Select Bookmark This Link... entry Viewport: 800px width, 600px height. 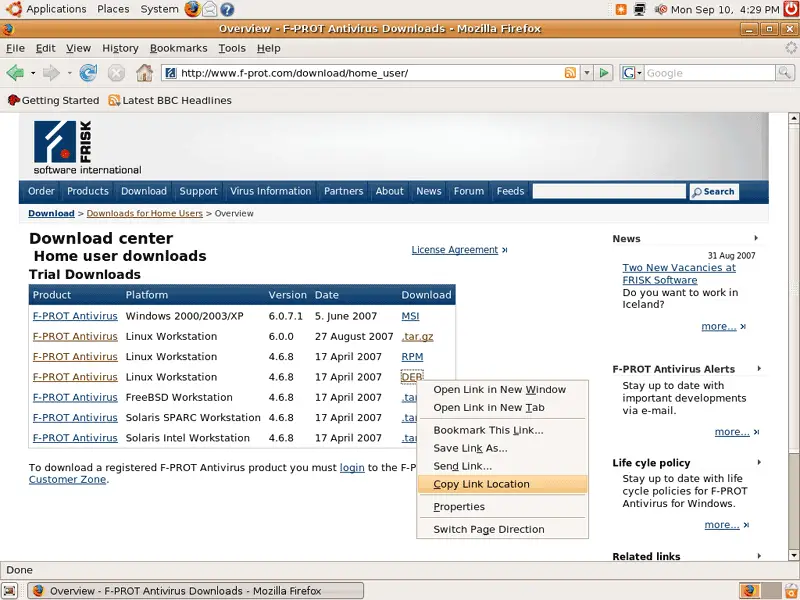coord(503,430)
